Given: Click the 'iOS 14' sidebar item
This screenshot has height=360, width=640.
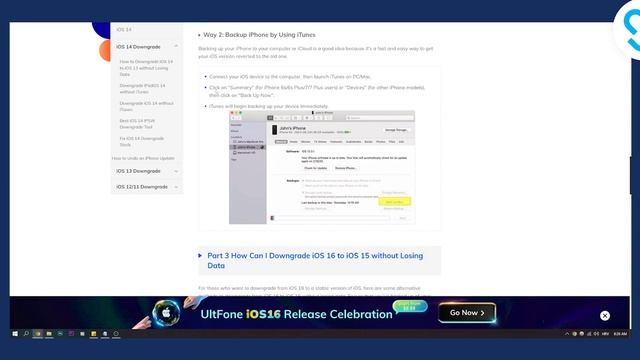Looking at the screenshot, I should coord(124,30).
